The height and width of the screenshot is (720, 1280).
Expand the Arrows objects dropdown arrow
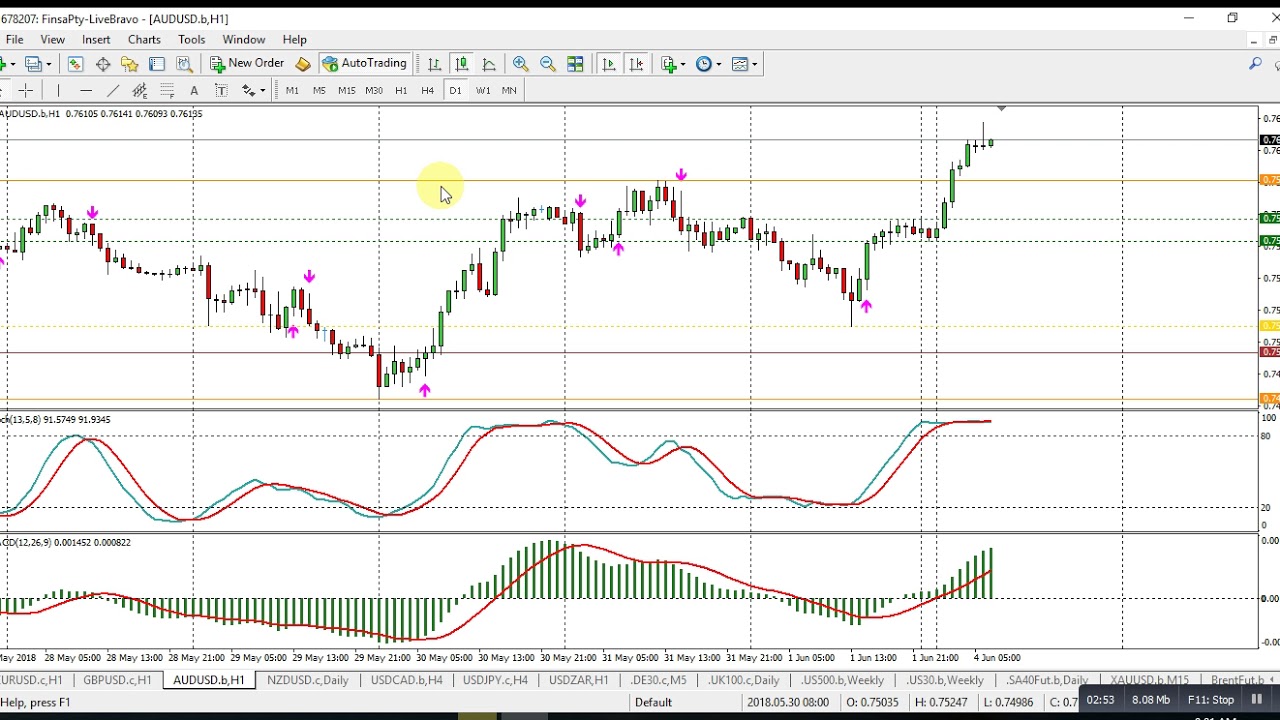click(x=262, y=91)
